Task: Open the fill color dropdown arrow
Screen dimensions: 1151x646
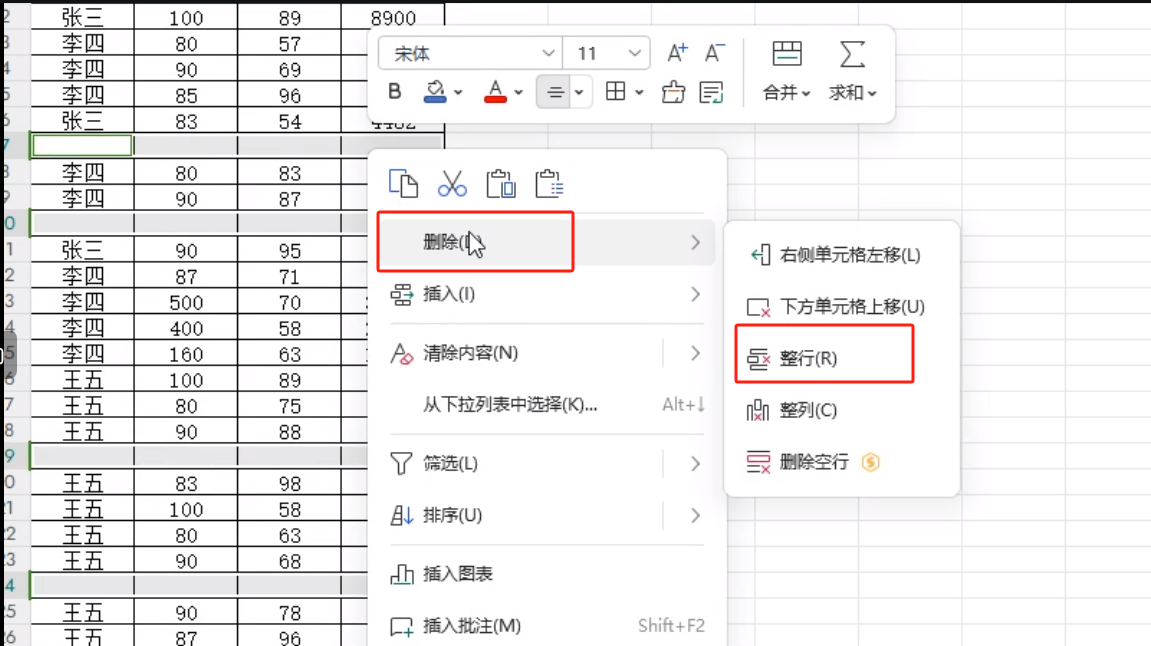Action: [458, 92]
